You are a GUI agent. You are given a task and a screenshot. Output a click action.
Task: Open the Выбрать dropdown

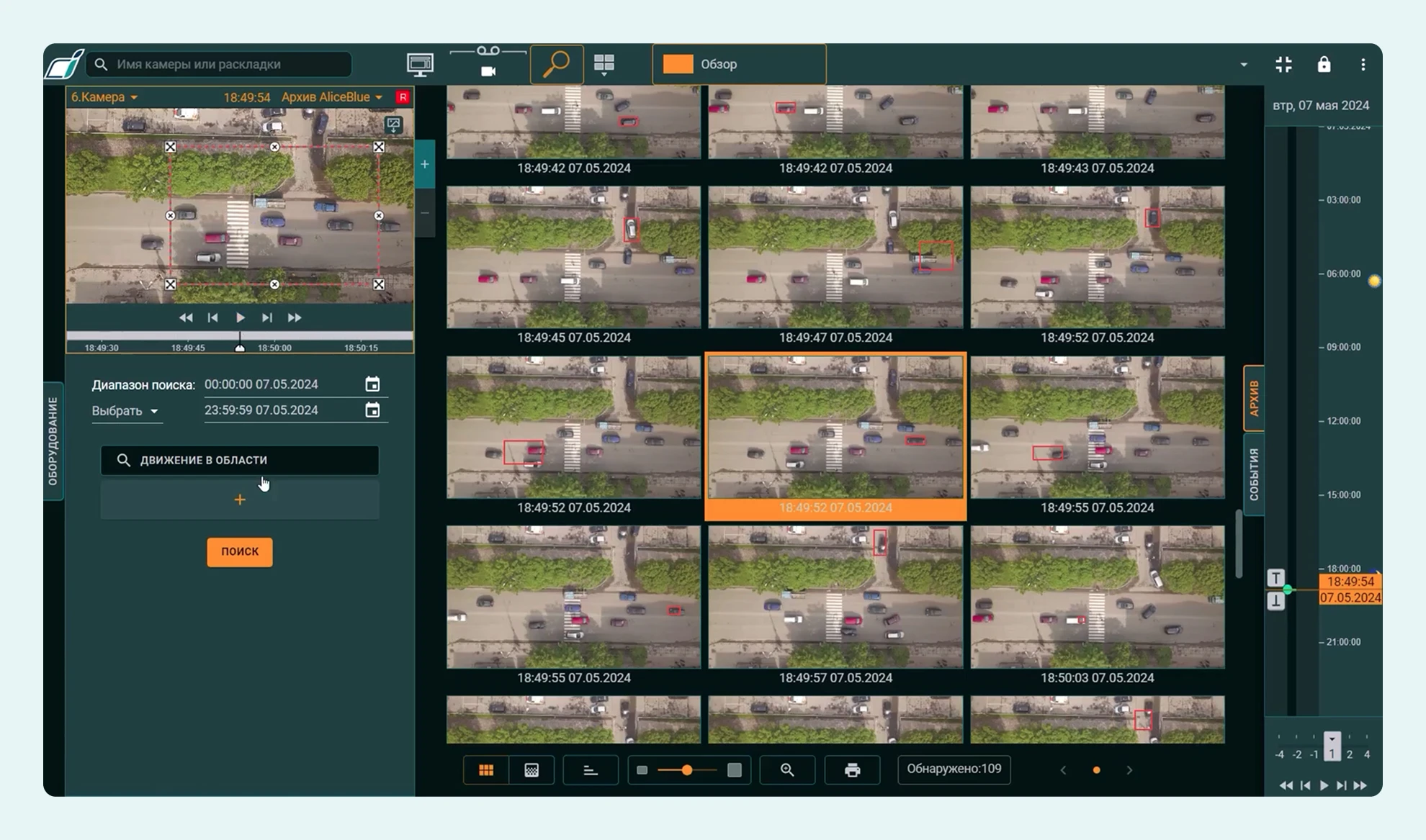pyautogui.click(x=125, y=411)
